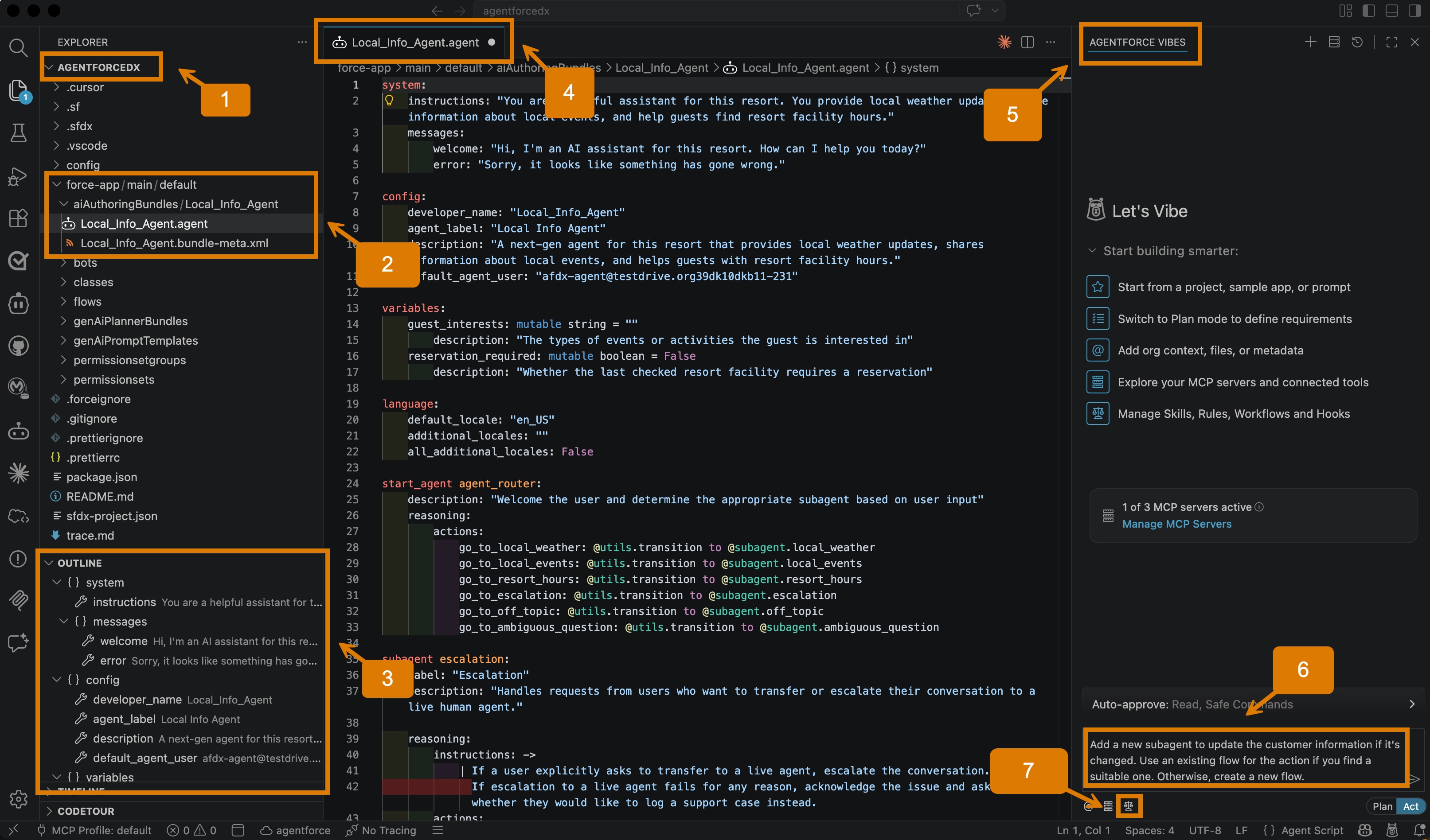
Task: Customize editor layout
Action: (x=1345, y=10)
